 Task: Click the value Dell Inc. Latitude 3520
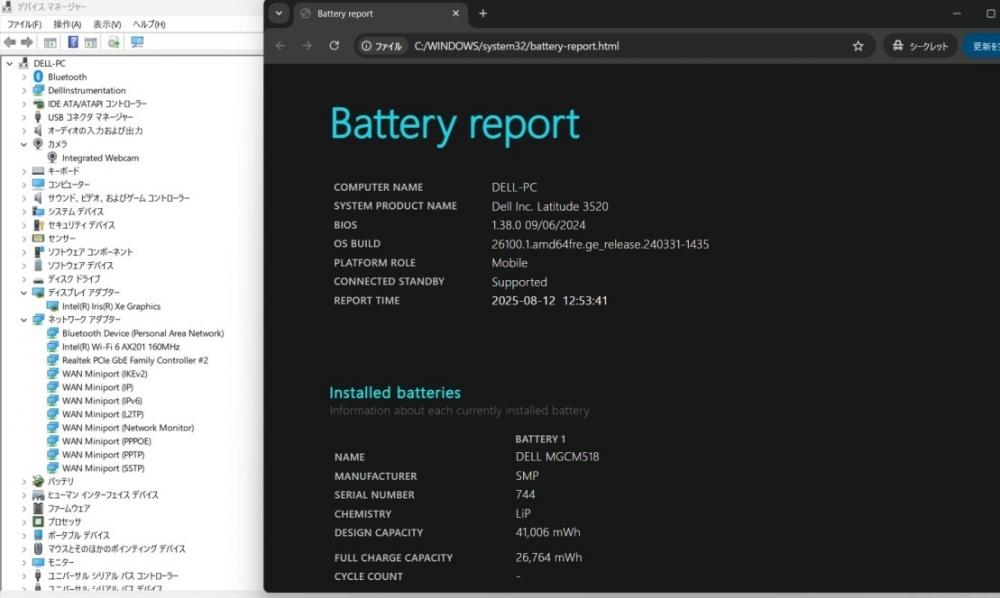(x=550, y=206)
